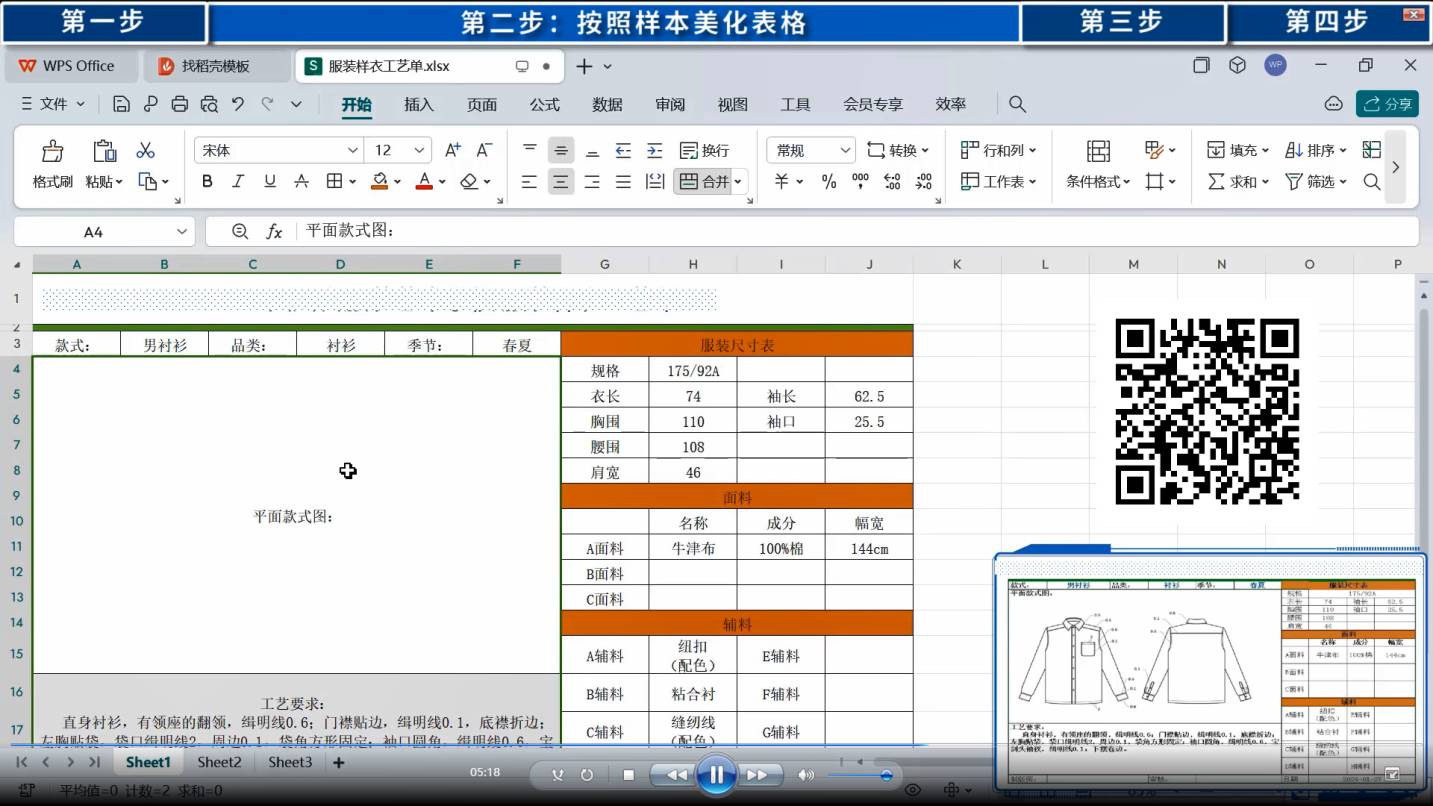Toggle Bold formatting
This screenshot has width=1433, height=806.
point(207,181)
